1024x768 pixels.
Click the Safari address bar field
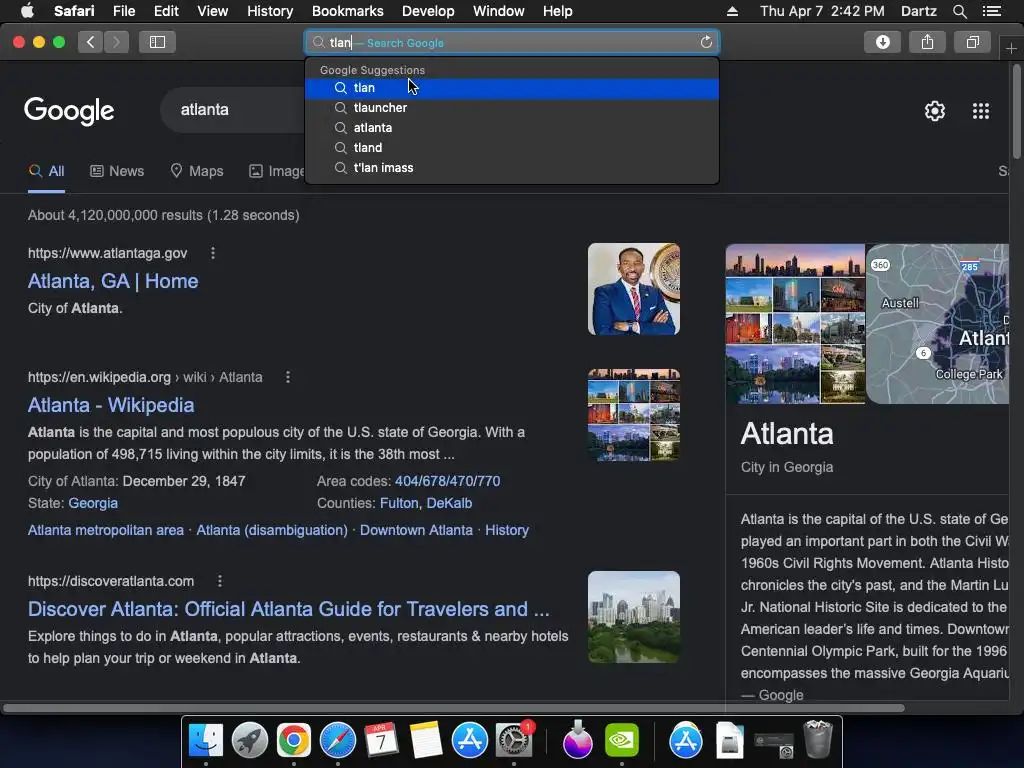[512, 42]
